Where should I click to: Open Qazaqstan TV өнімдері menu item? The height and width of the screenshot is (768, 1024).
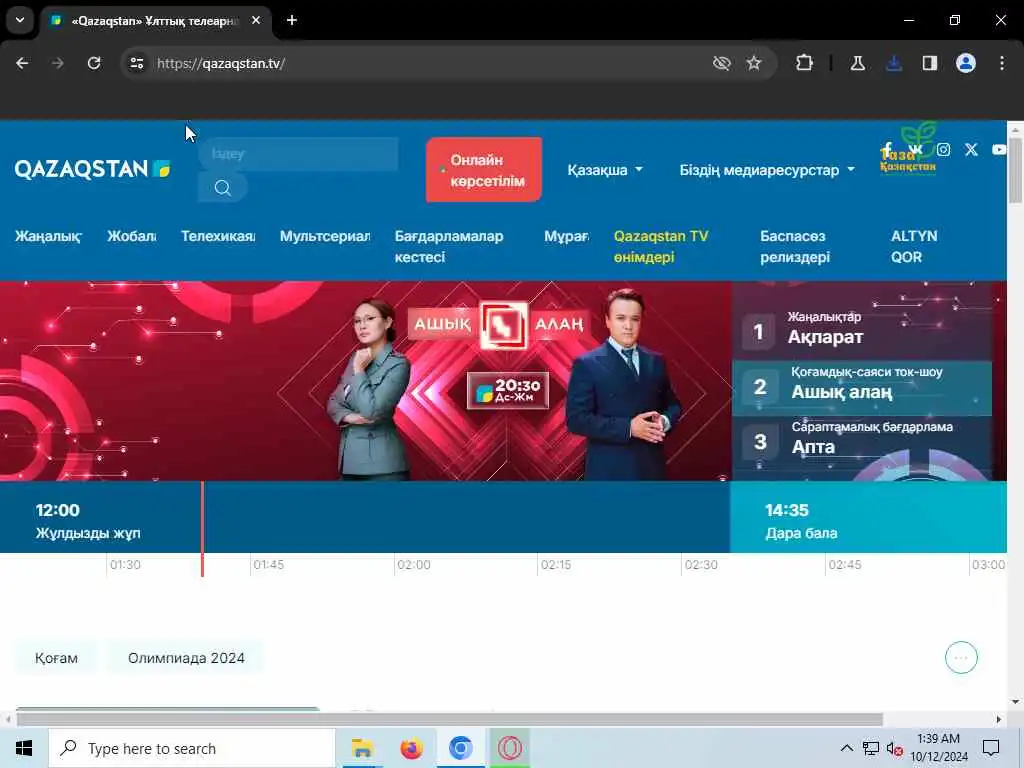pyautogui.click(x=661, y=246)
